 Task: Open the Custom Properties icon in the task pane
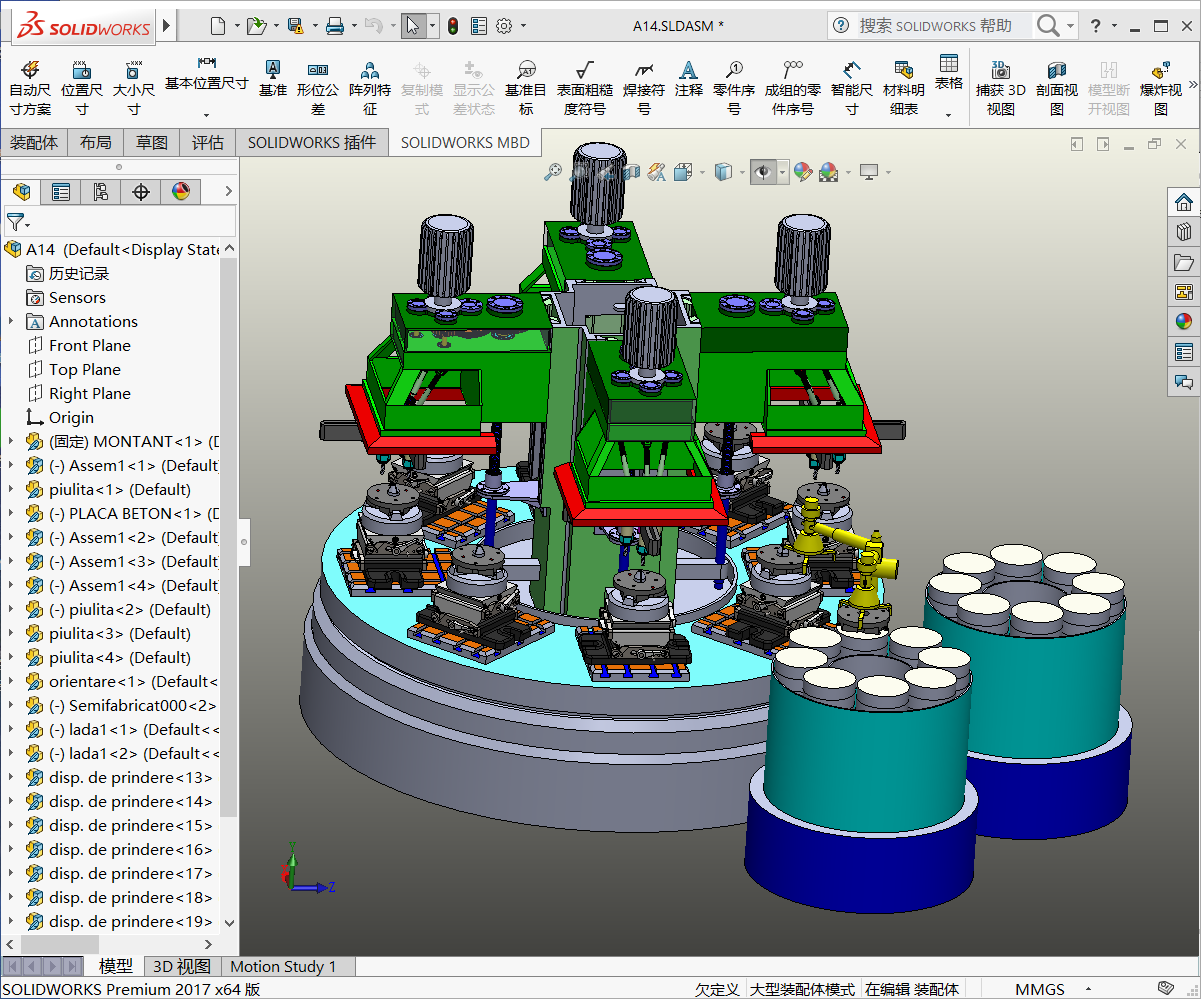pos(1184,352)
